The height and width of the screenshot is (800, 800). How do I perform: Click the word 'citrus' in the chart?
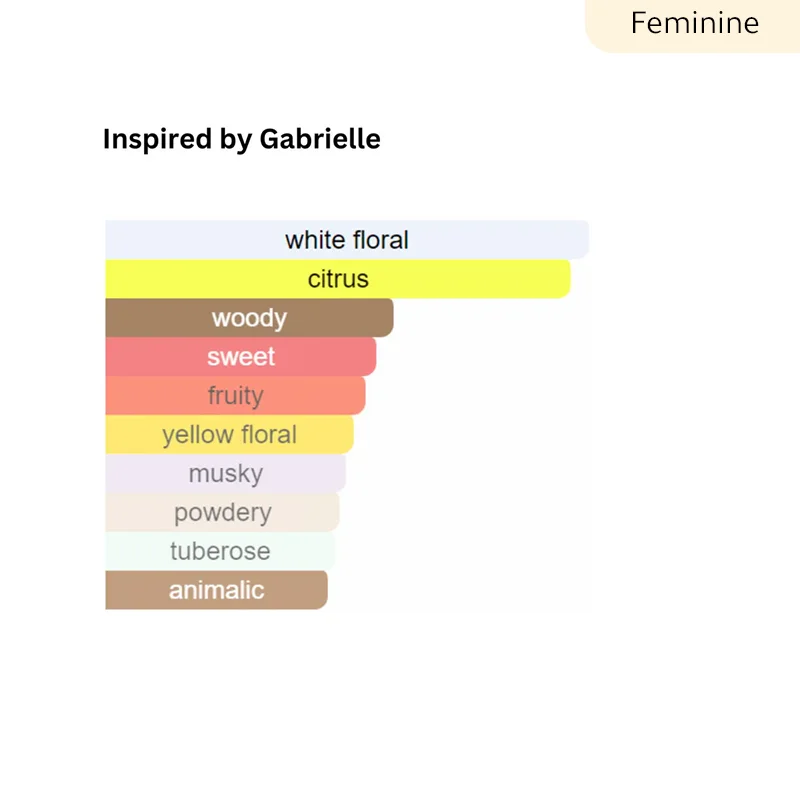click(338, 279)
